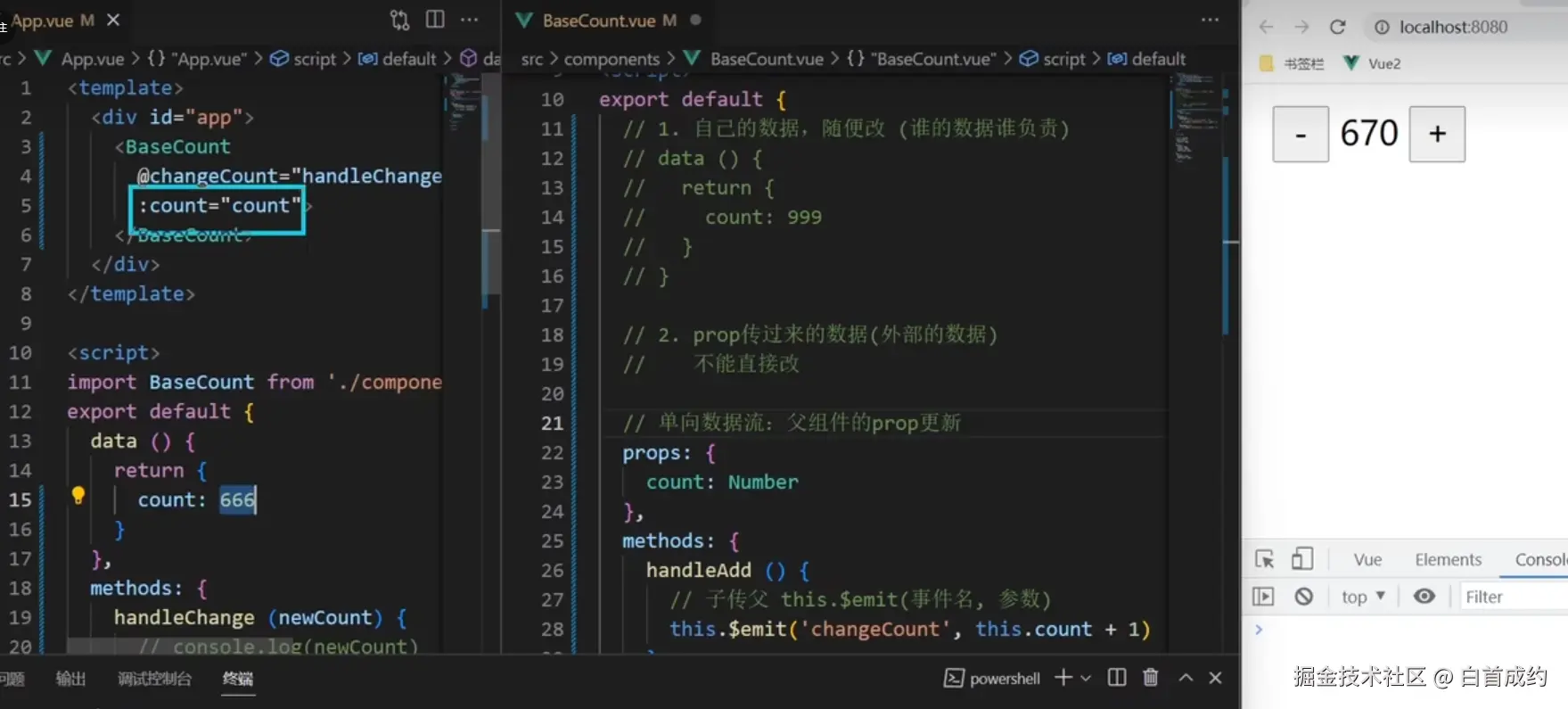Click script breadcrumb in BaseCount editor
The width and height of the screenshot is (1568, 709).
pyautogui.click(x=1053, y=59)
